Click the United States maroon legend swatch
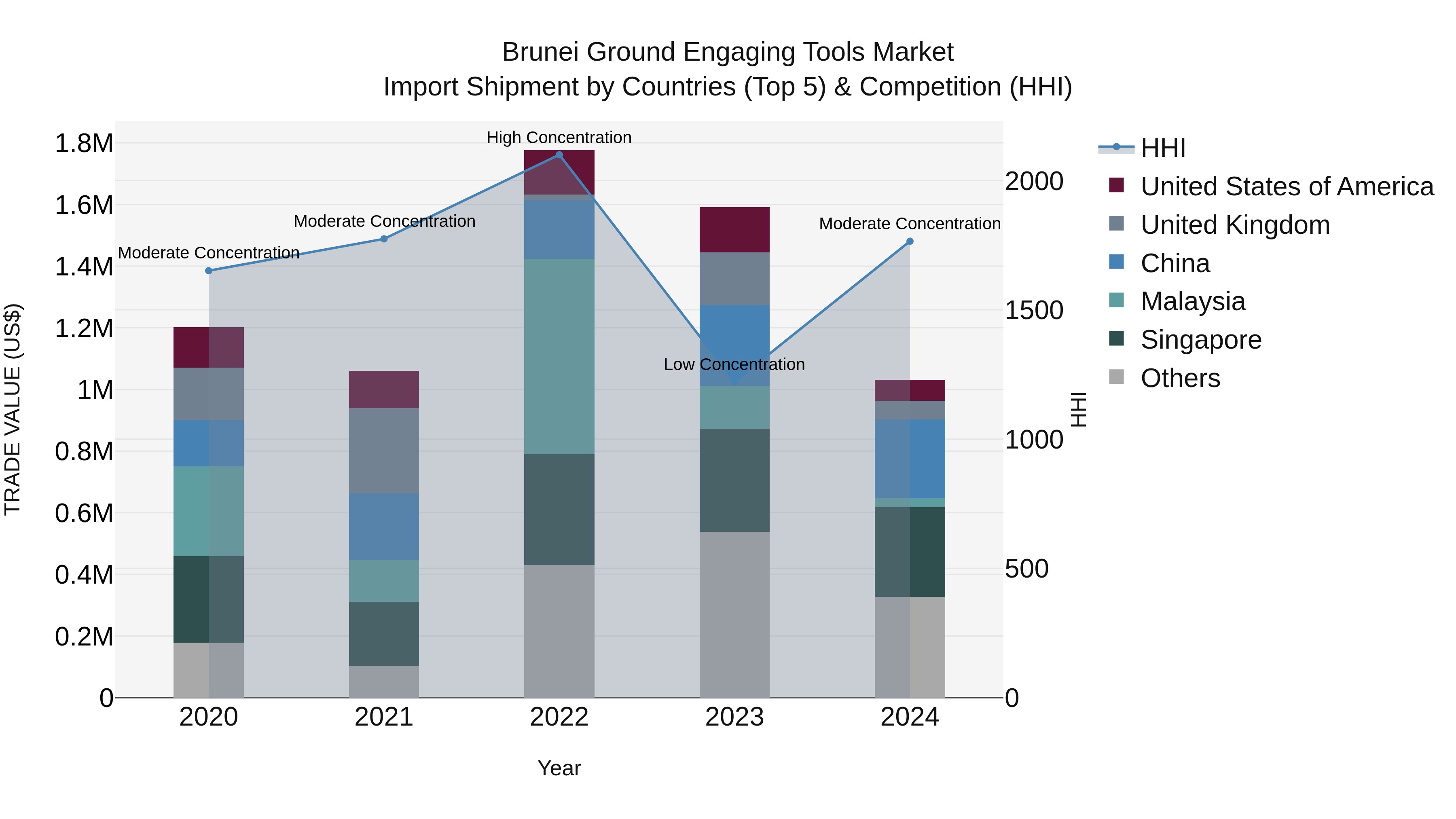The height and width of the screenshot is (819, 1456). coord(1116,185)
